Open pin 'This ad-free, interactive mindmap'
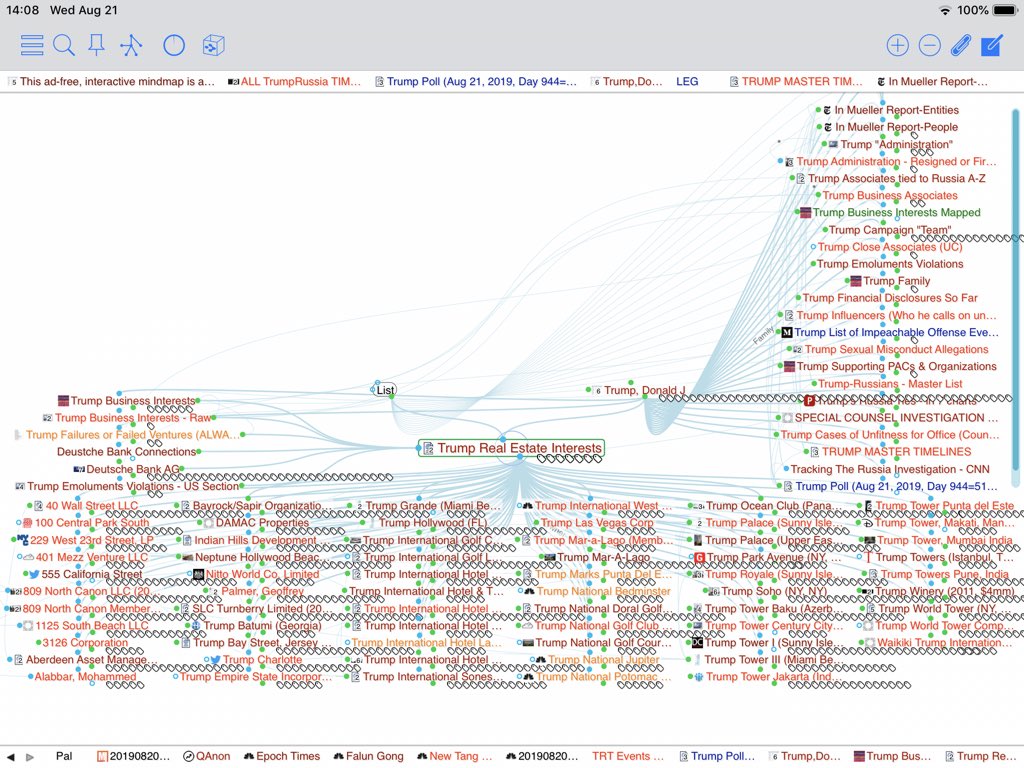This screenshot has height=768, width=1024. pos(111,82)
